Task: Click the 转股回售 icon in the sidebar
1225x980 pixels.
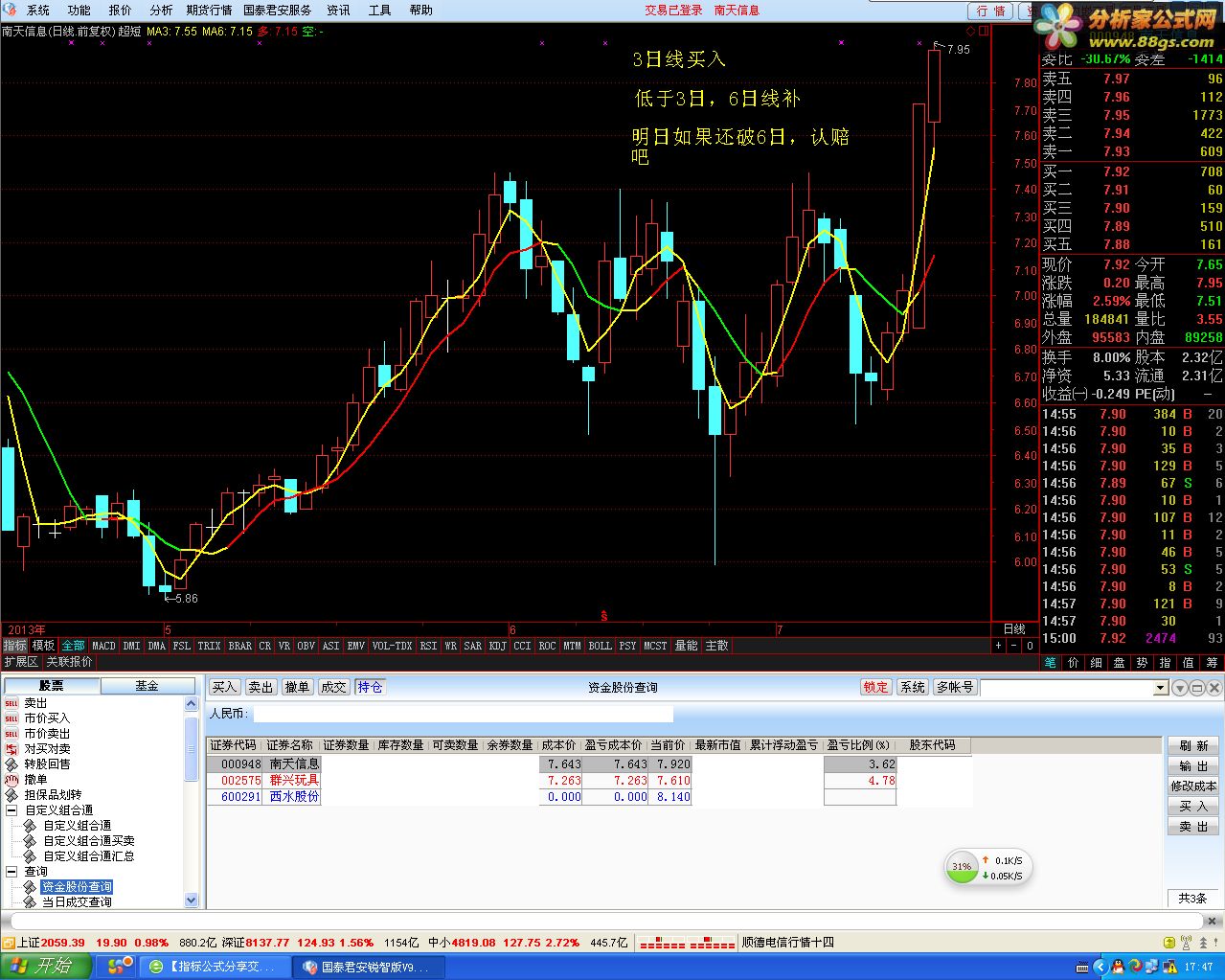Action: click(11, 764)
